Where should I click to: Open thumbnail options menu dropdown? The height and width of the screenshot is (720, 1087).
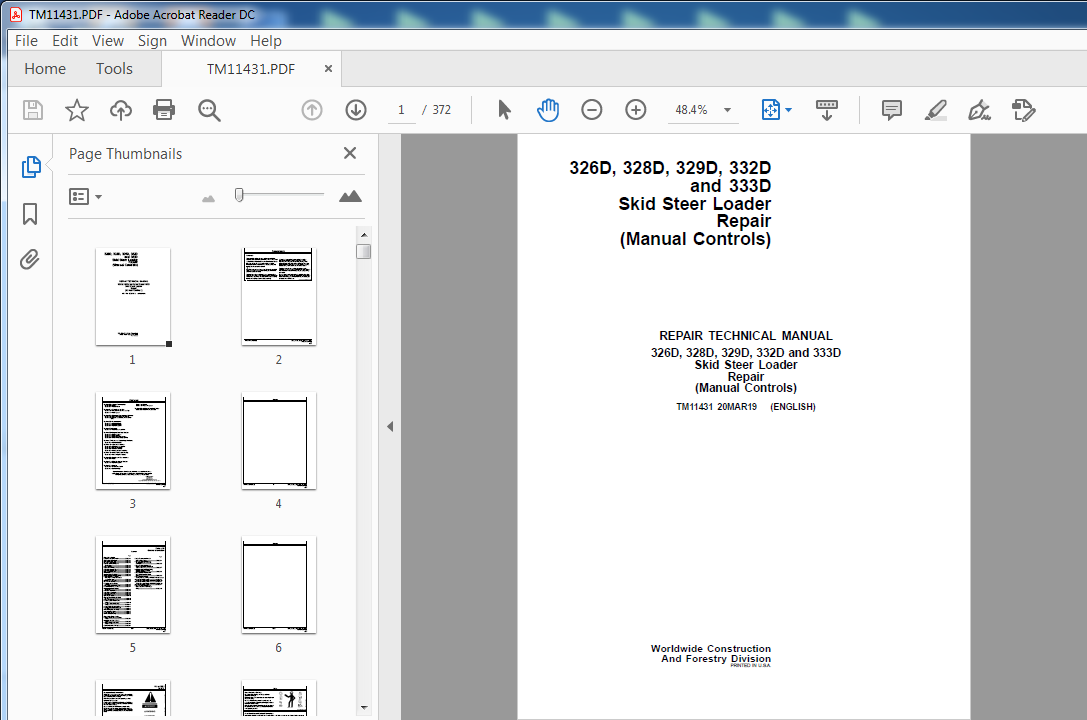[85, 197]
